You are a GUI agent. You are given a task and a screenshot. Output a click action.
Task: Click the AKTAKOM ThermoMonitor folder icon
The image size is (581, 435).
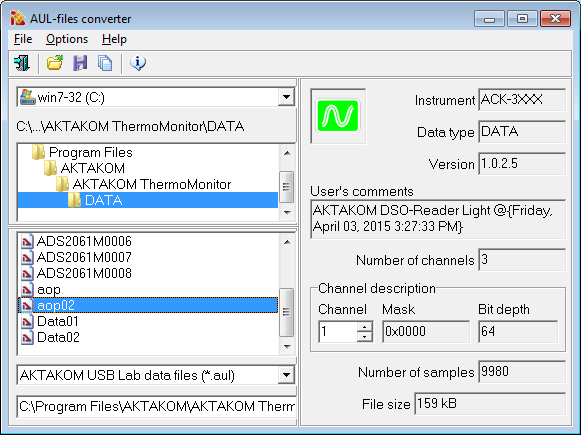click(x=62, y=184)
